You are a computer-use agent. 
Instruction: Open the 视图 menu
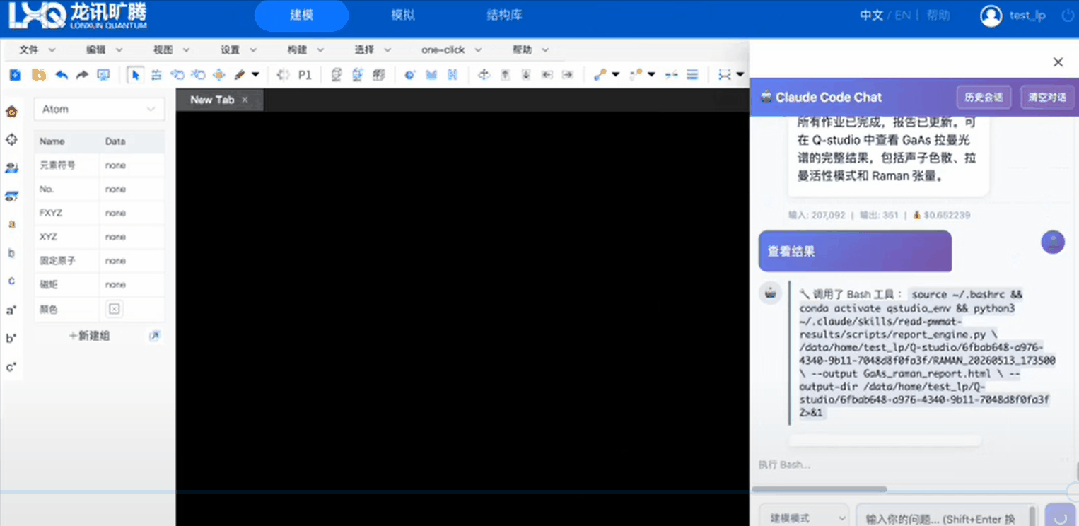pos(171,50)
